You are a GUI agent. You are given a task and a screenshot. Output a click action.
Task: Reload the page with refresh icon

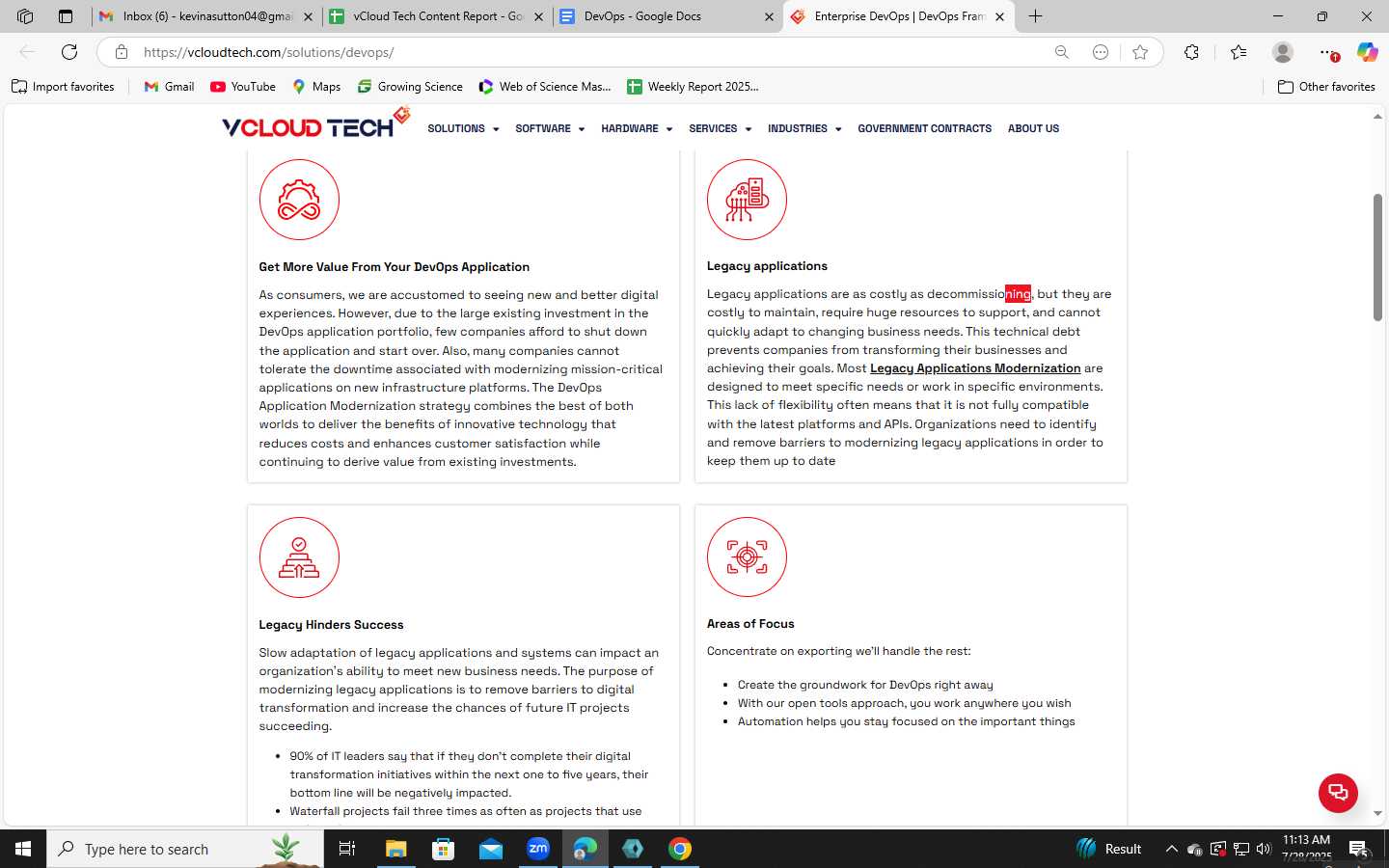click(69, 52)
